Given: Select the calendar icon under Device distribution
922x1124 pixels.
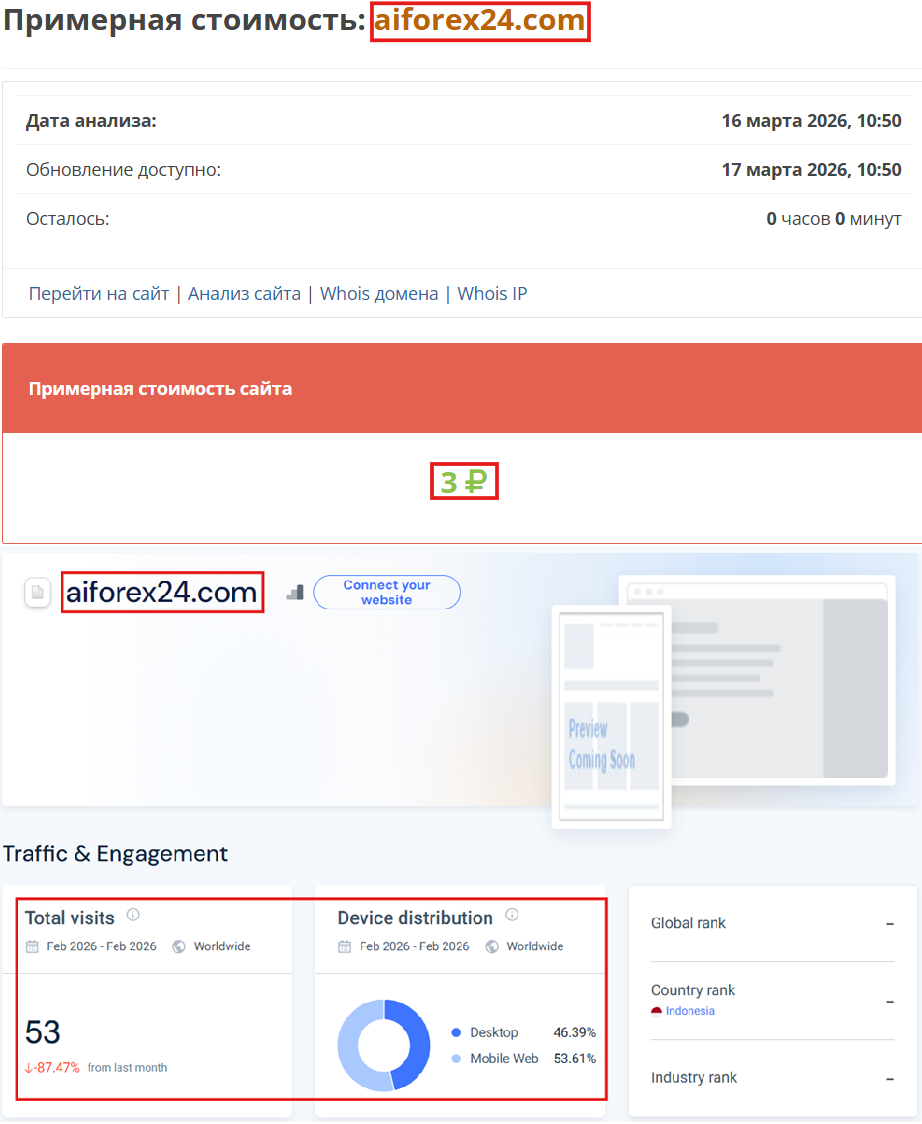Looking at the screenshot, I should tap(342, 946).
